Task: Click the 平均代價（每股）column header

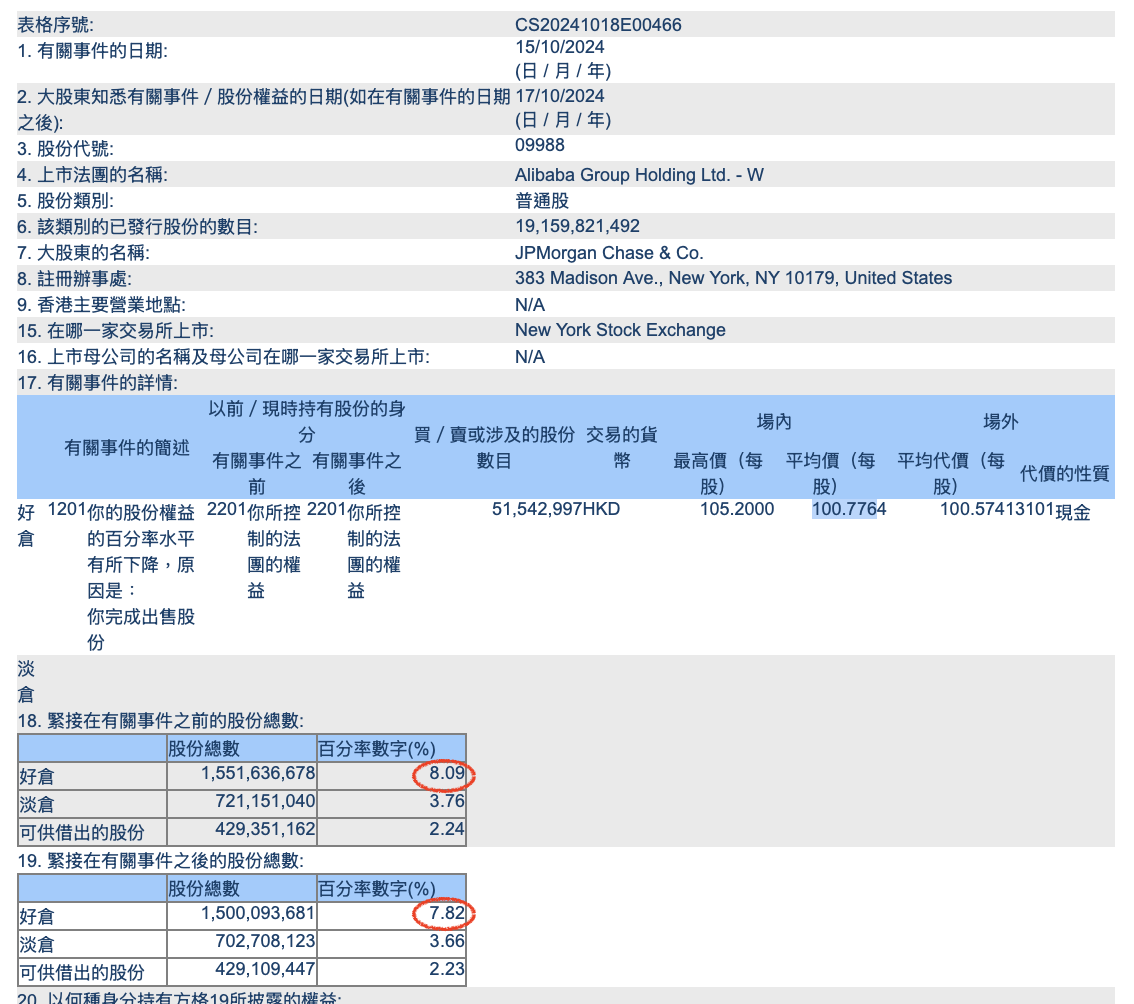Action: tap(951, 474)
